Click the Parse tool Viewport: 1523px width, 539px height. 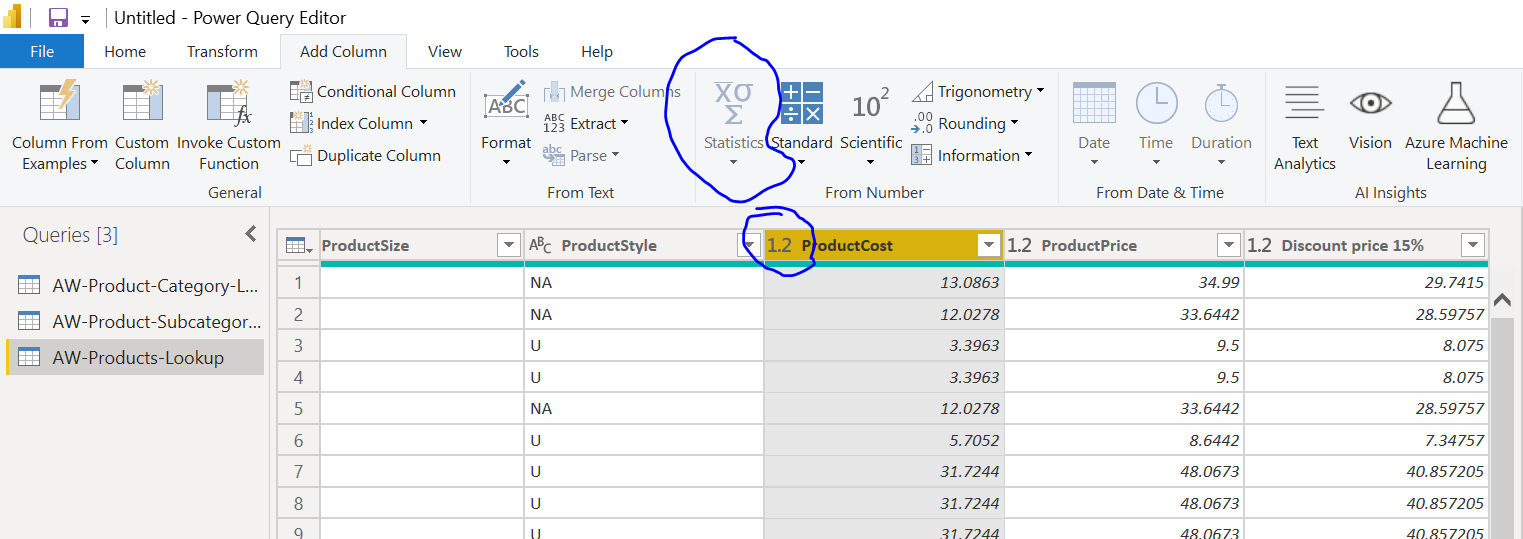[x=581, y=155]
